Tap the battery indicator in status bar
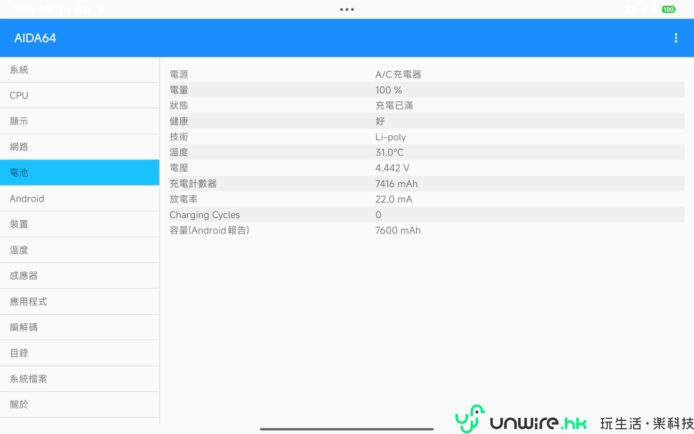Viewport: 694px width, 434px height. pos(668,9)
